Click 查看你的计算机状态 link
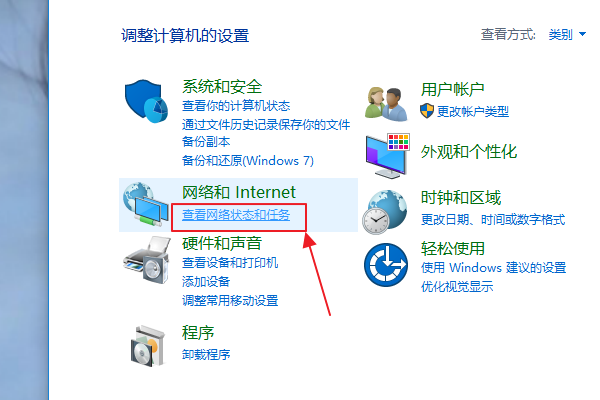The image size is (600, 400). (236, 106)
